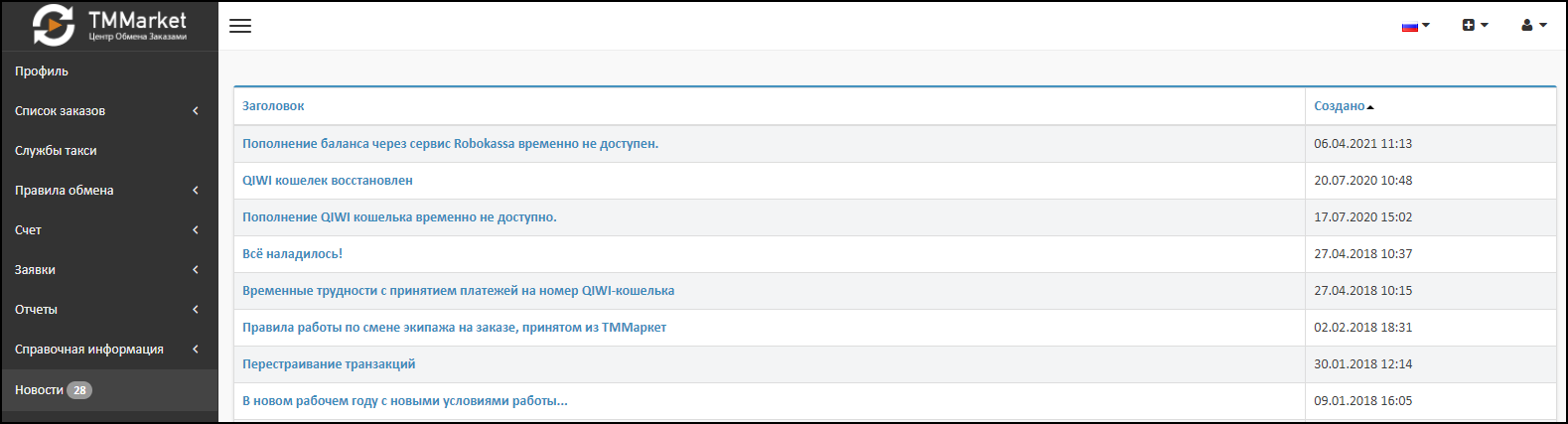Click the date 02.02.2018 18:31
Screen dimensions: 1568x424
pos(1362,328)
